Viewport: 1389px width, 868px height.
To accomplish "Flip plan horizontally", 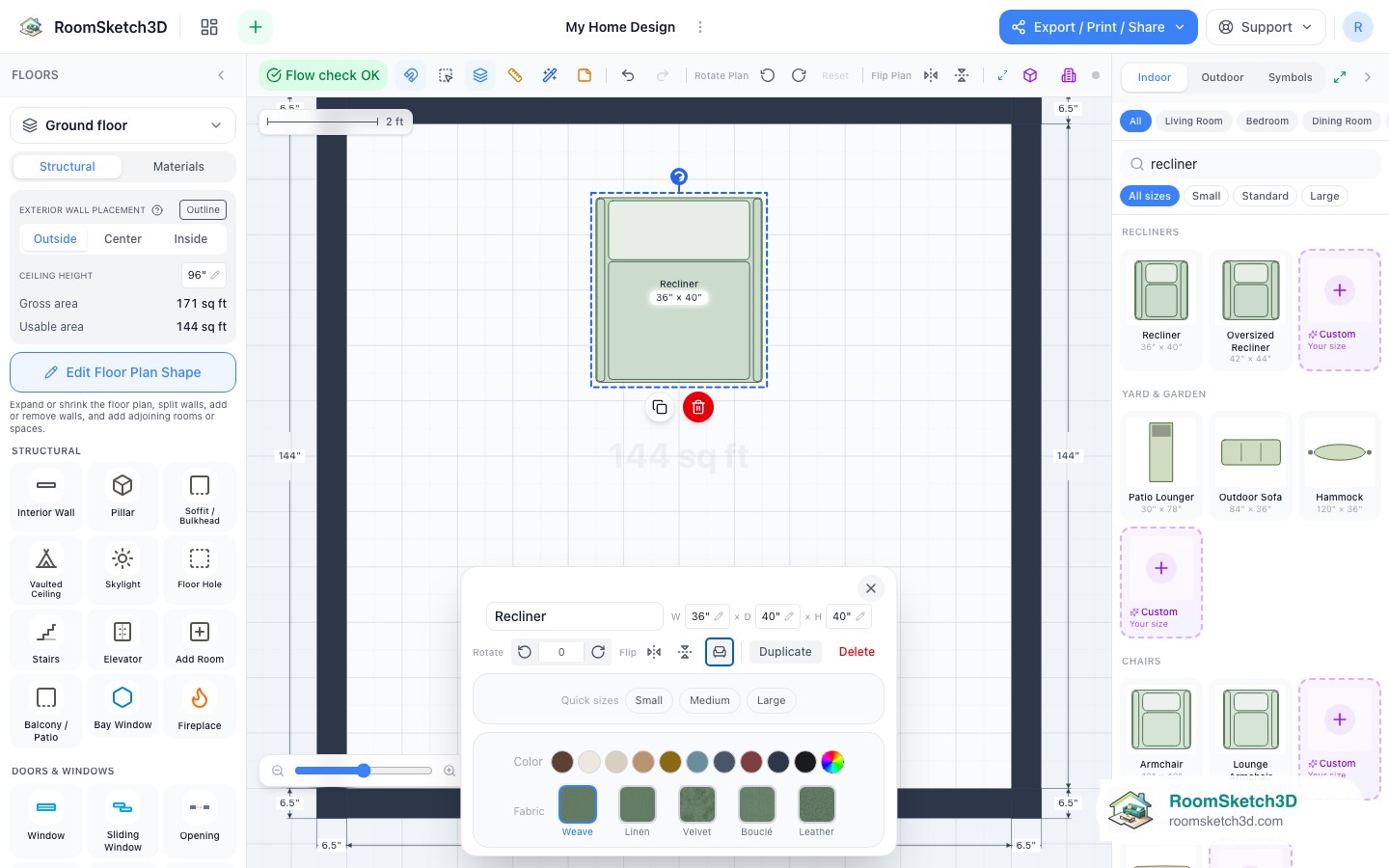I will (x=931, y=75).
